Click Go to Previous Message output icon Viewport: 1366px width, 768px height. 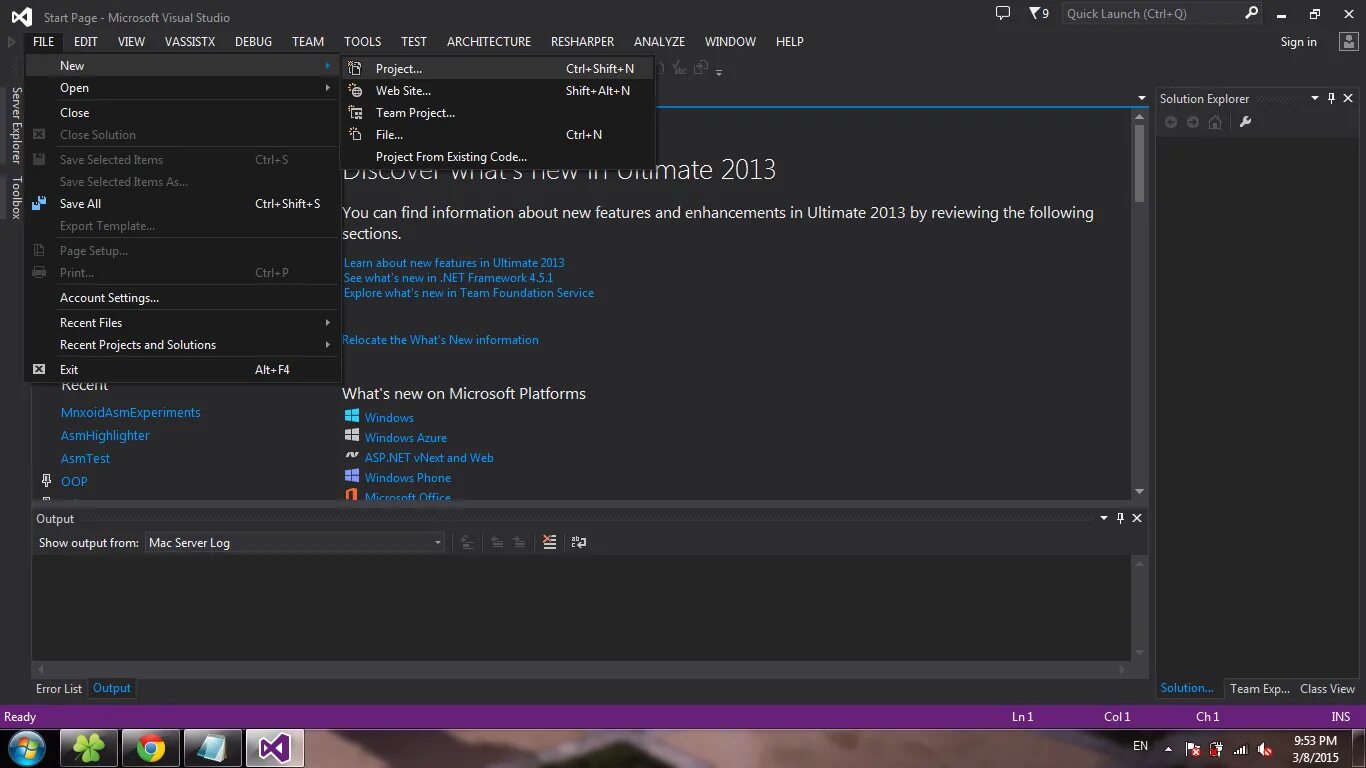click(497, 542)
